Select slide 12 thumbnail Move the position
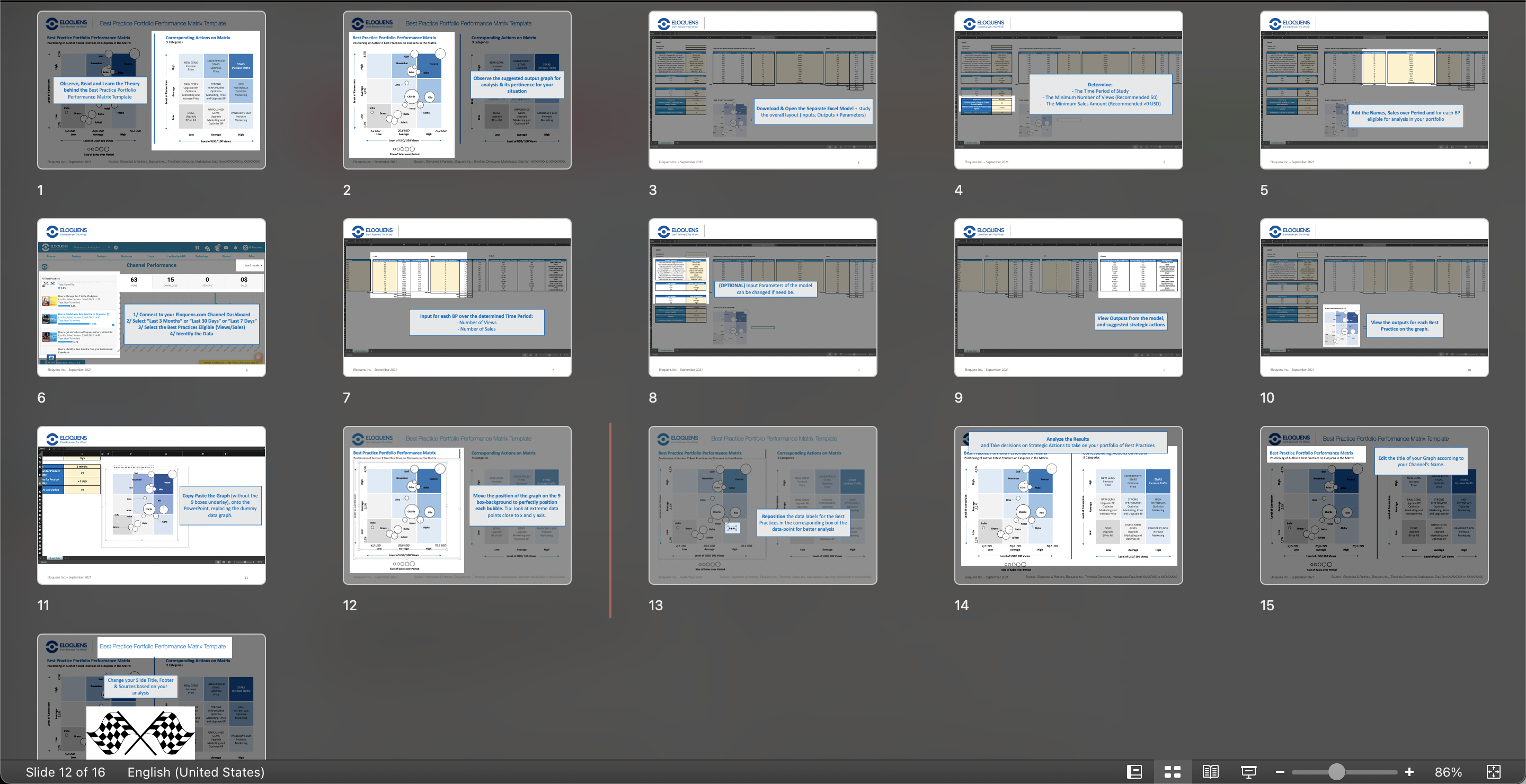Viewport: 1526px width, 784px height. tap(457, 505)
